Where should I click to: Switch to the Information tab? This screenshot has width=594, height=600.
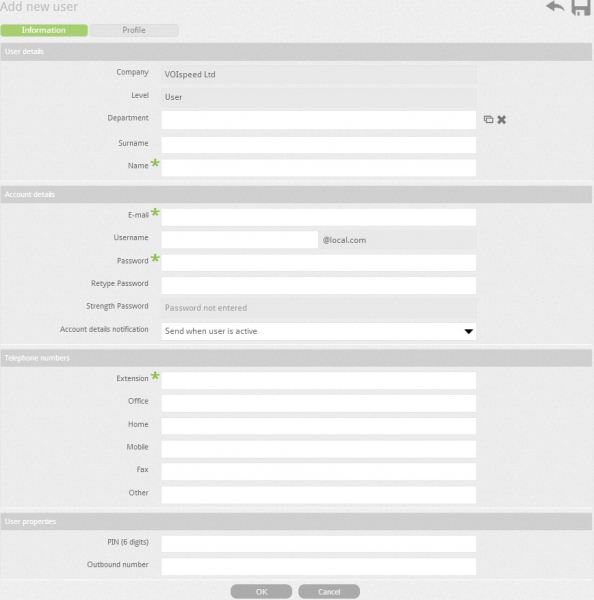click(x=44, y=30)
